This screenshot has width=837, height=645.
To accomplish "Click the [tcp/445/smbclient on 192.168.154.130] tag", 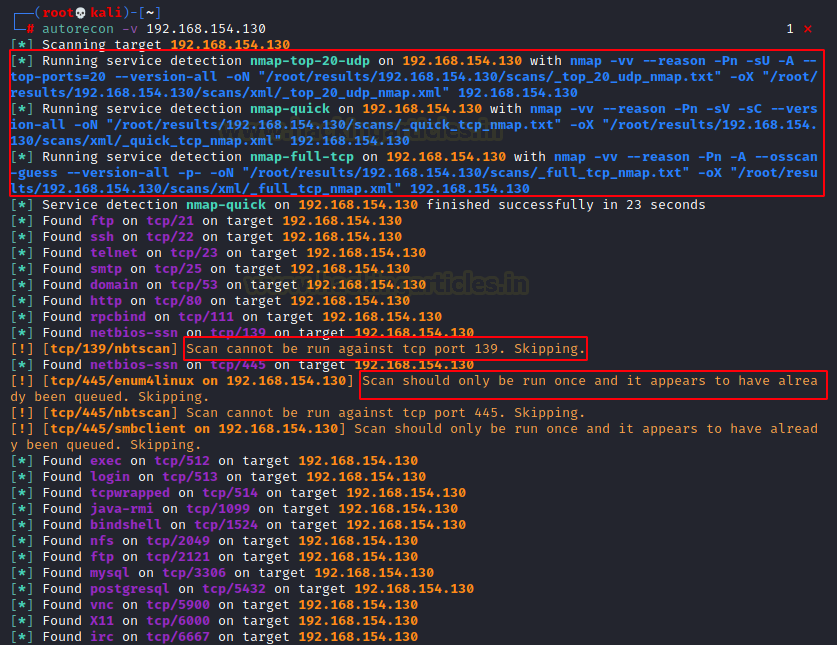I will pyautogui.click(x=194, y=429).
